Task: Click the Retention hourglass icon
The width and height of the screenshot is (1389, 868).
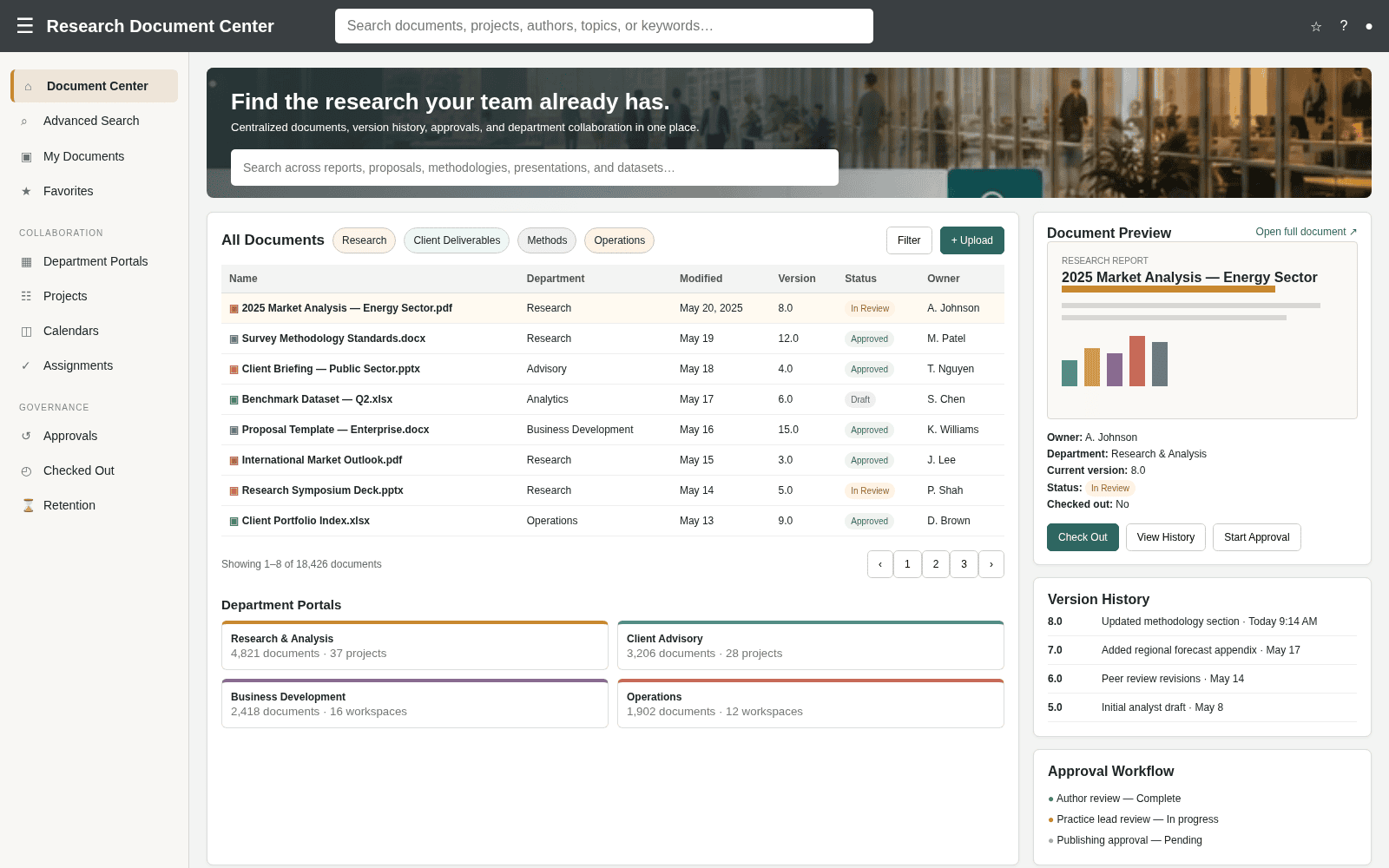Action: 28,505
